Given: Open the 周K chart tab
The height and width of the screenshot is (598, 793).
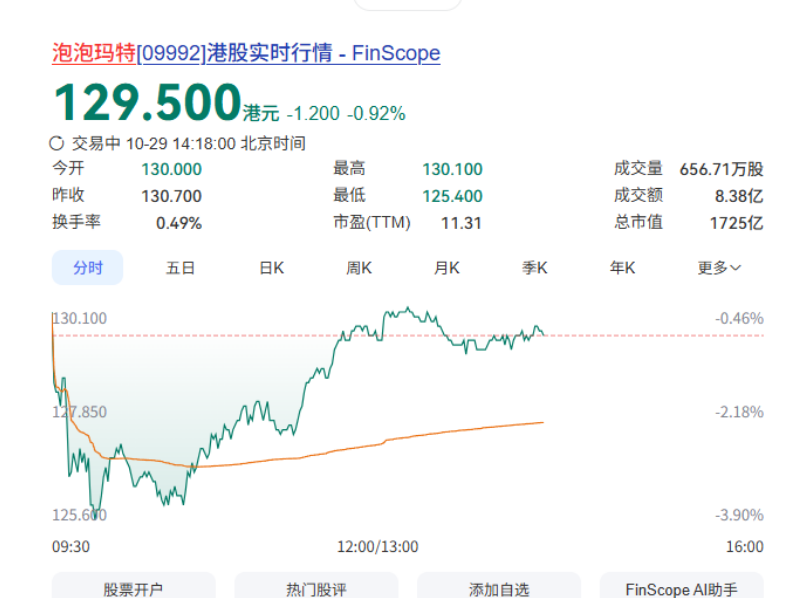Looking at the screenshot, I should tap(359, 268).
